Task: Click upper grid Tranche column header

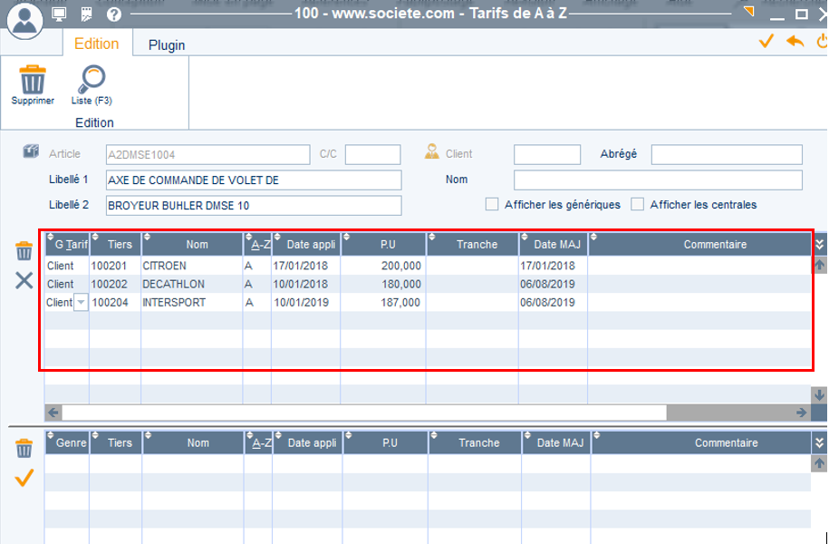Action: click(473, 244)
